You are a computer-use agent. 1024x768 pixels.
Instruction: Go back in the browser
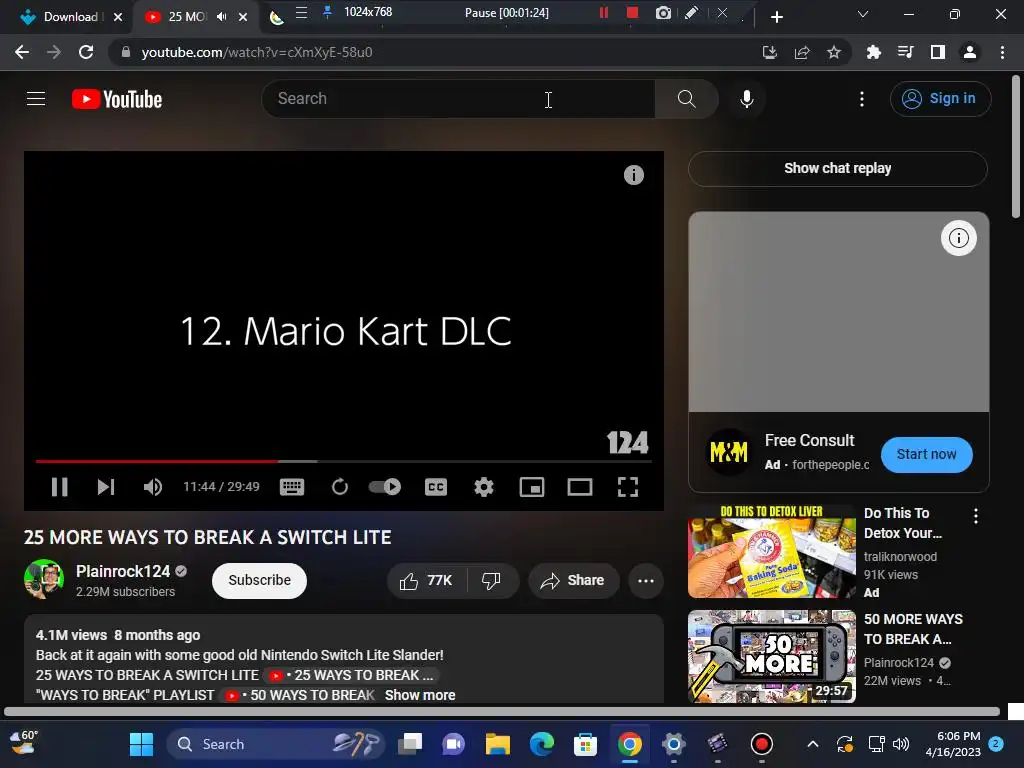(22, 52)
